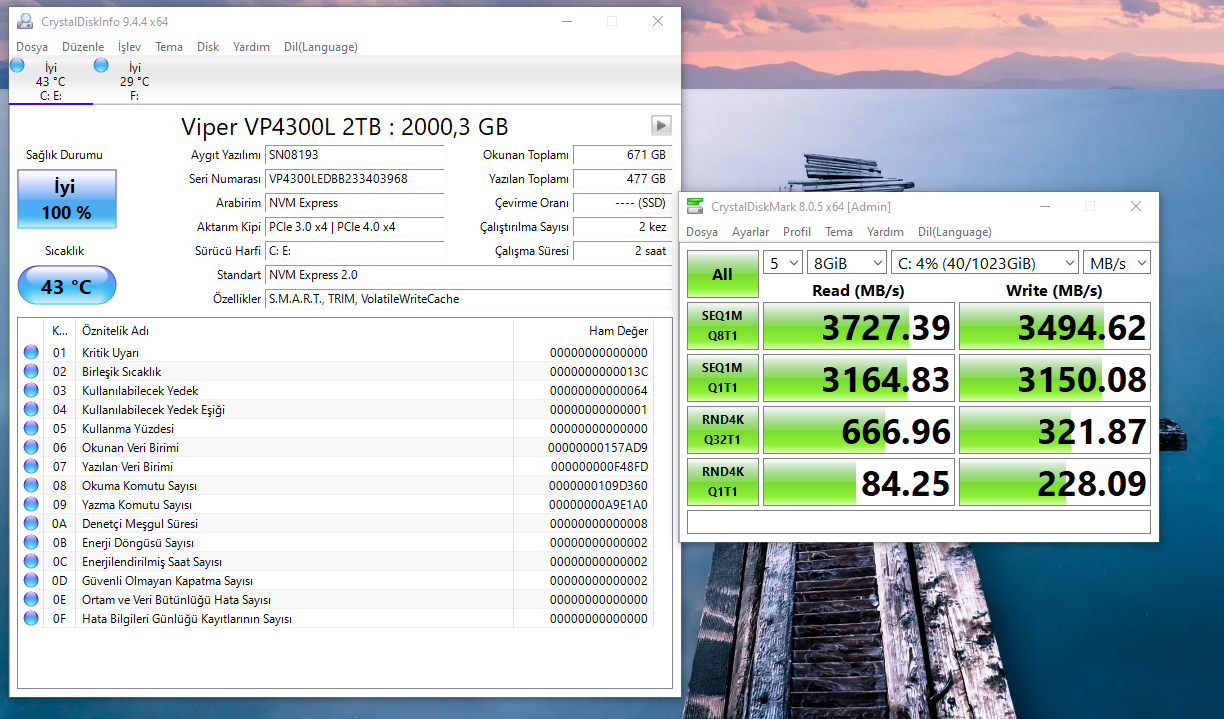The height and width of the screenshot is (719, 1224).
Task: Click RND4K Q32T1 write result bar 321.87
Action: coord(1055,430)
